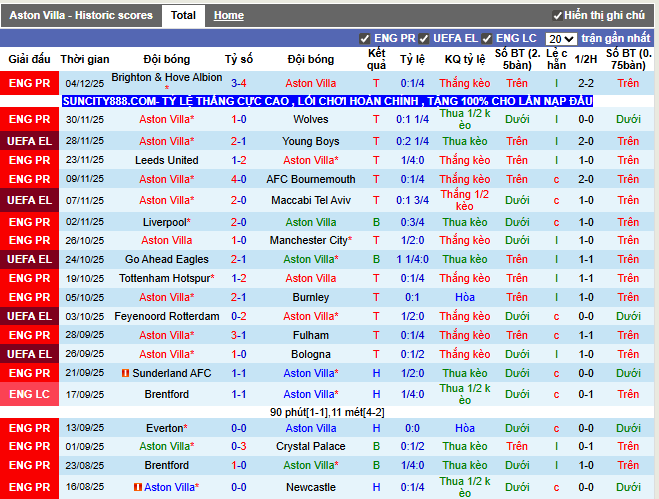This screenshot has width=659, height=499.
Task: Open the SUNCITY888.COM promotional banner link
Action: click(x=327, y=102)
